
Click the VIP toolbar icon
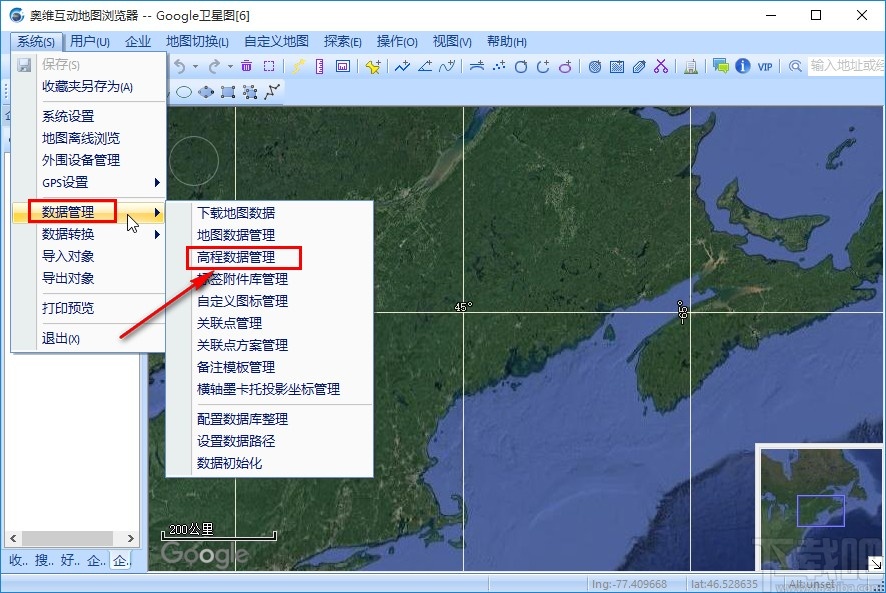tap(765, 67)
